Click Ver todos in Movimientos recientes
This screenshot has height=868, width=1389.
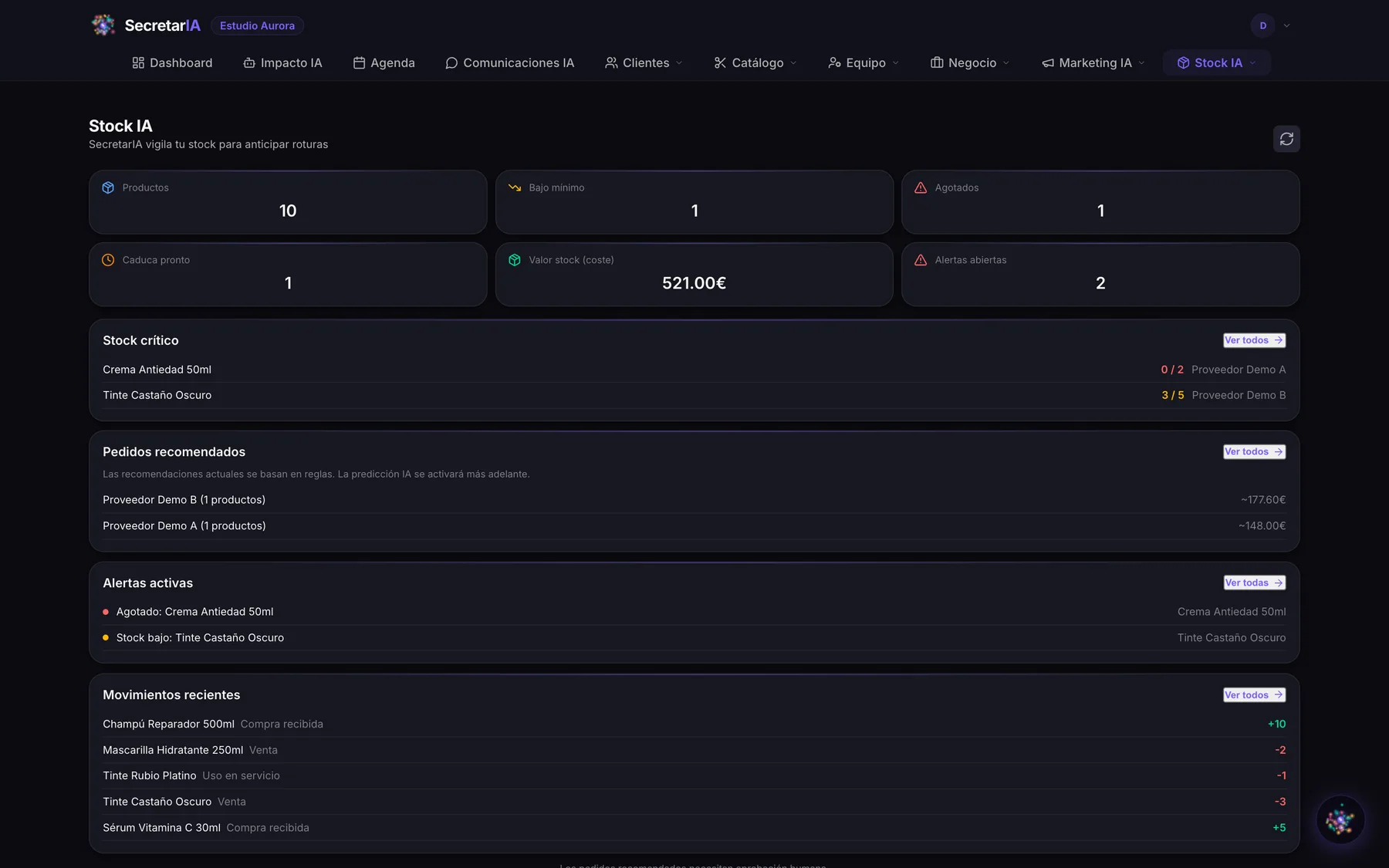point(1255,695)
